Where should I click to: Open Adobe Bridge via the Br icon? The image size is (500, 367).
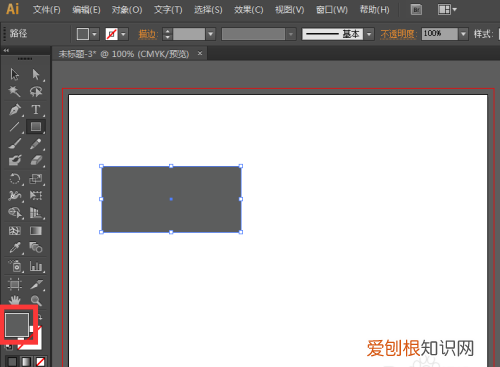[x=416, y=10]
